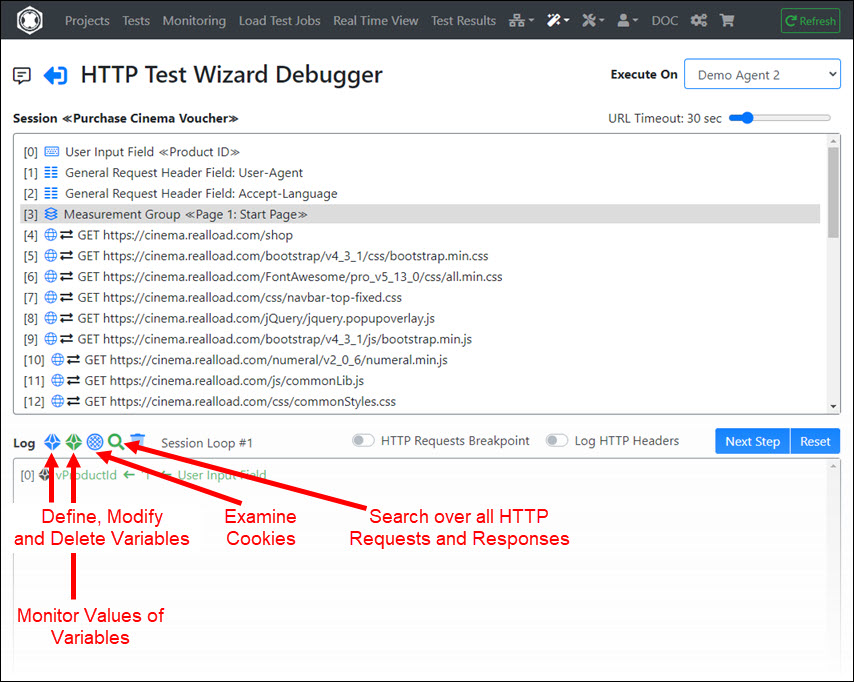
Task: Select the GET .../js/commonLib.js row text
Action: (224, 380)
